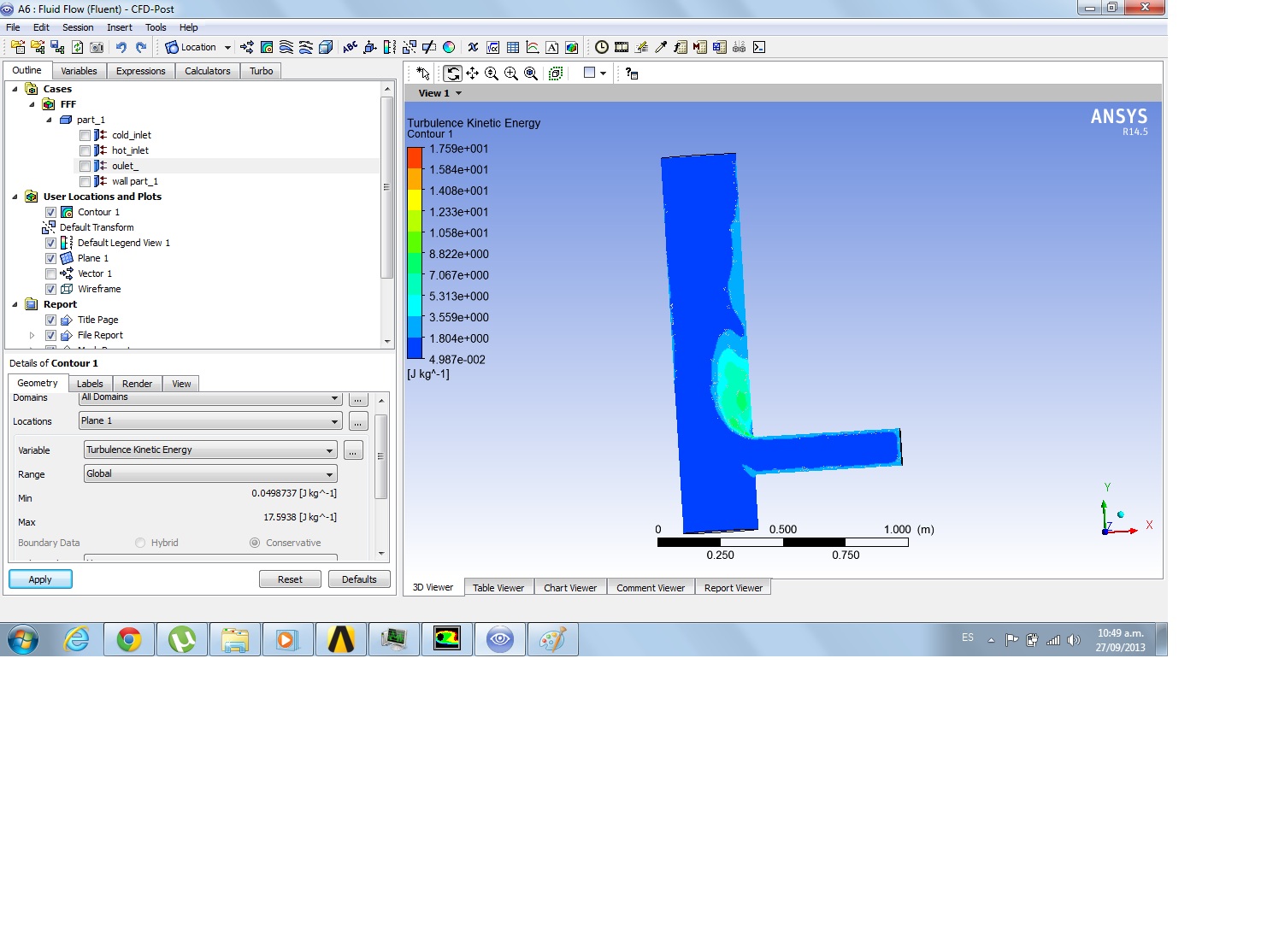Uncheck the Wireframe checkbox
1279x952 pixels.
click(50, 289)
